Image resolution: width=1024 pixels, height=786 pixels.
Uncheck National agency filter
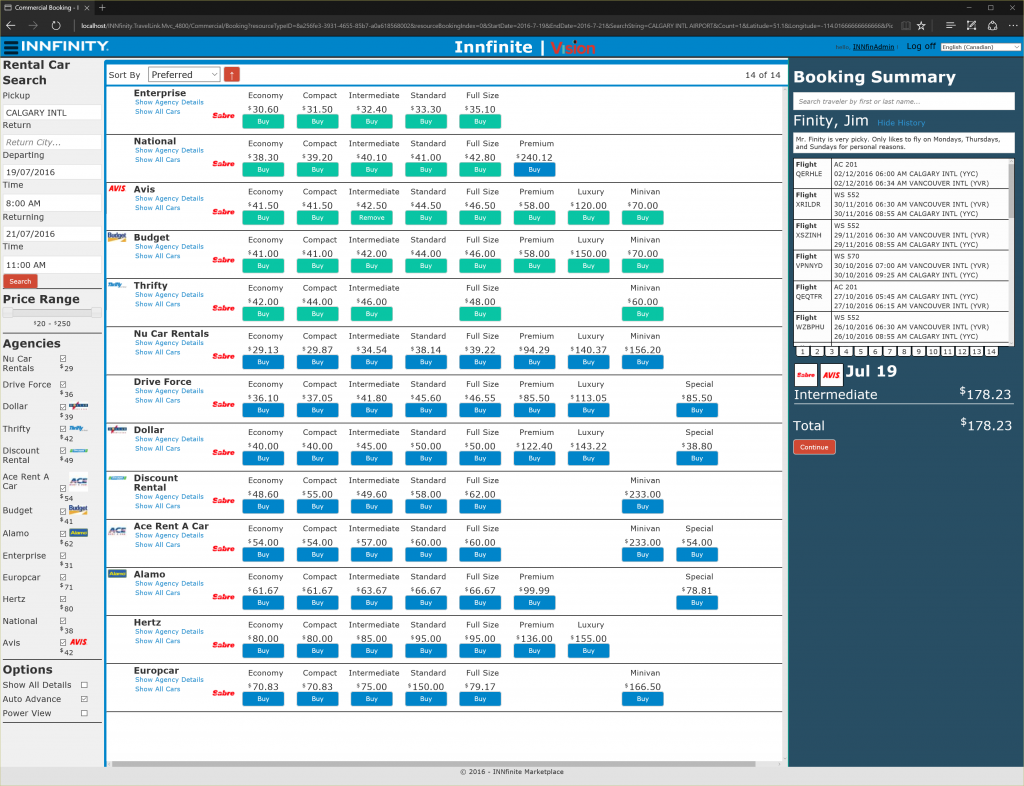click(63, 621)
